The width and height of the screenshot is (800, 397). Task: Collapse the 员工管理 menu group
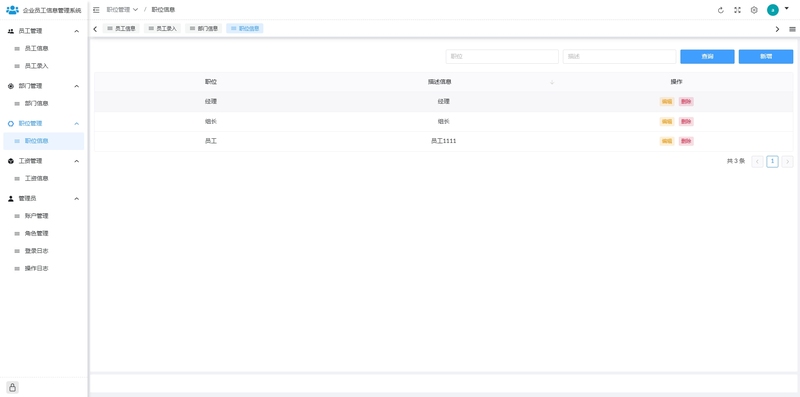(77, 31)
